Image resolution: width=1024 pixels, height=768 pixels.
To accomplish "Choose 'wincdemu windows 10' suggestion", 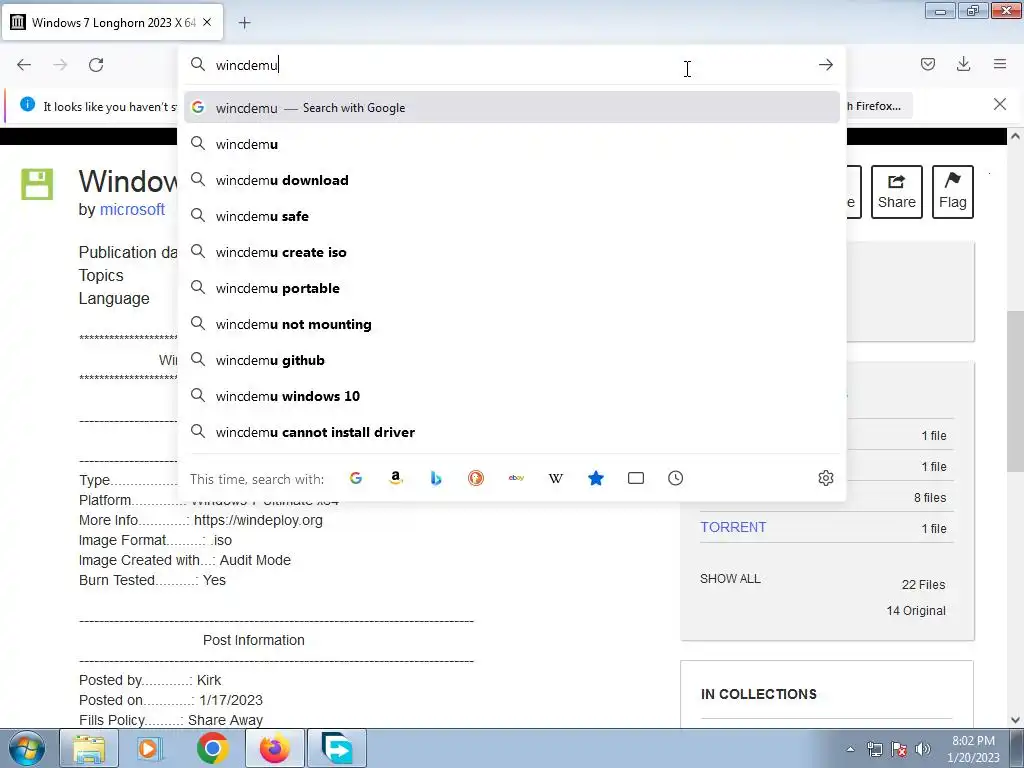I will pyautogui.click(x=512, y=396).
